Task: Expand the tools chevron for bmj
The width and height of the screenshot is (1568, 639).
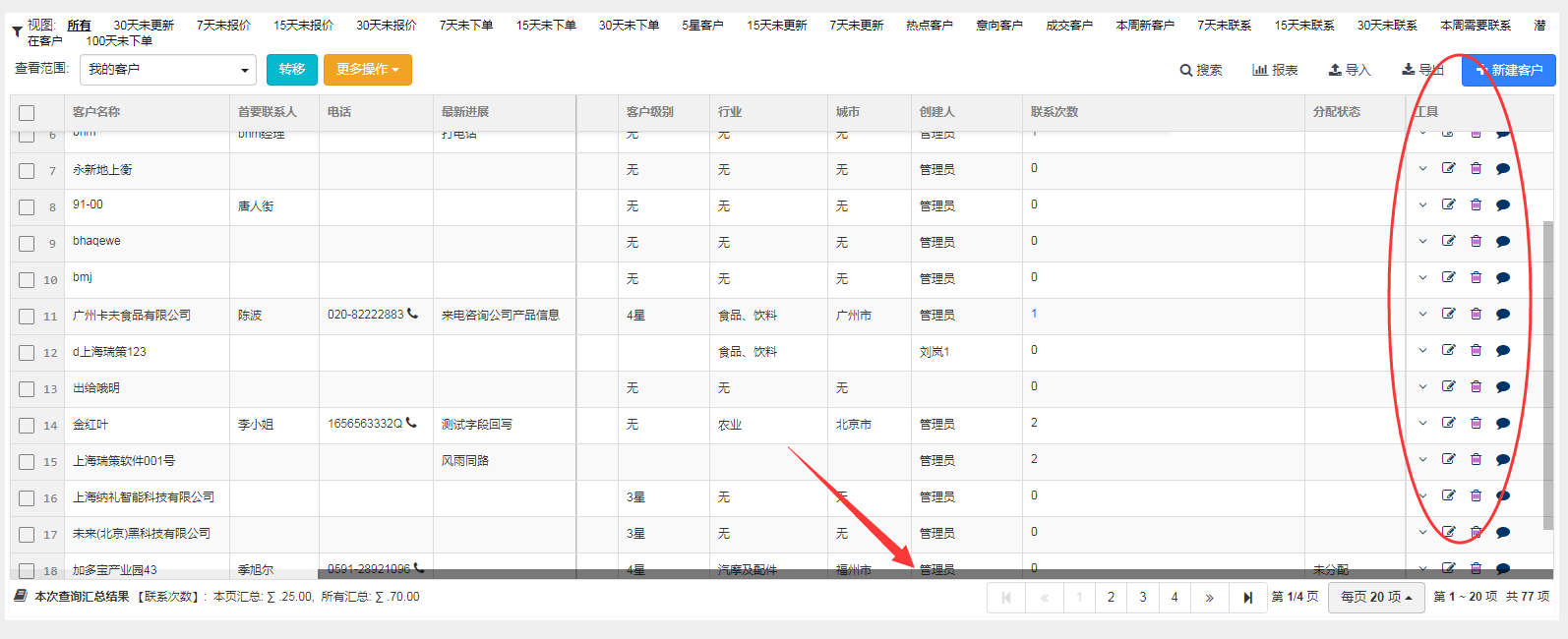Action: tap(1422, 278)
